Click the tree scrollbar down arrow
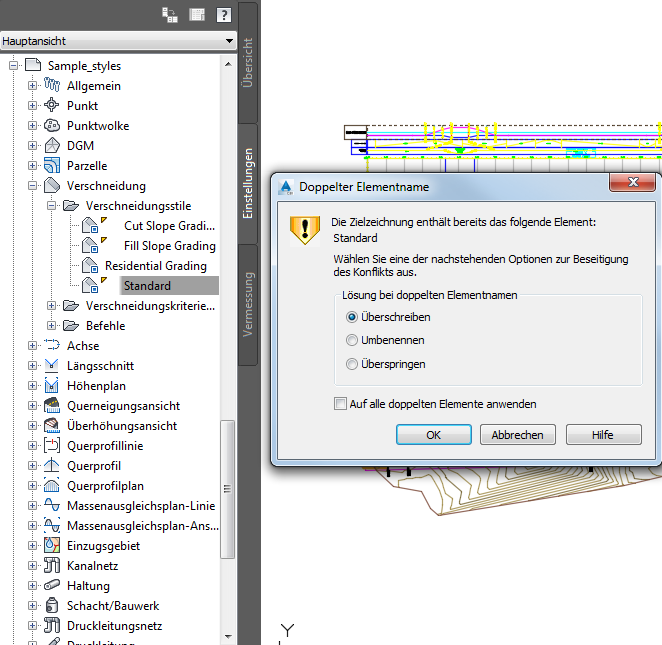 (x=228, y=637)
